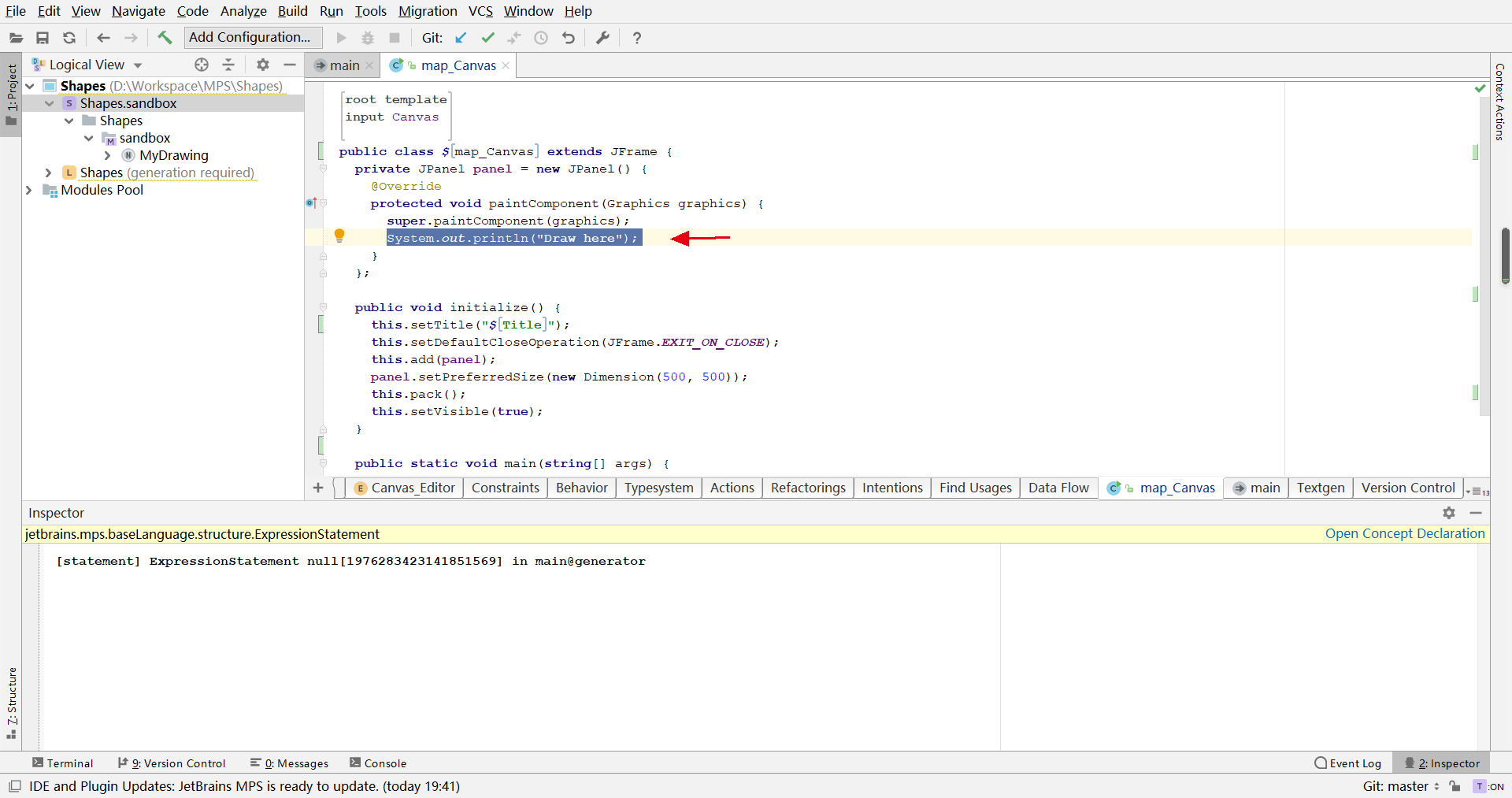Screen dimensions: 1512x798
Task: Click the Run arrow toolbar icon
Action: pyautogui.click(x=341, y=37)
